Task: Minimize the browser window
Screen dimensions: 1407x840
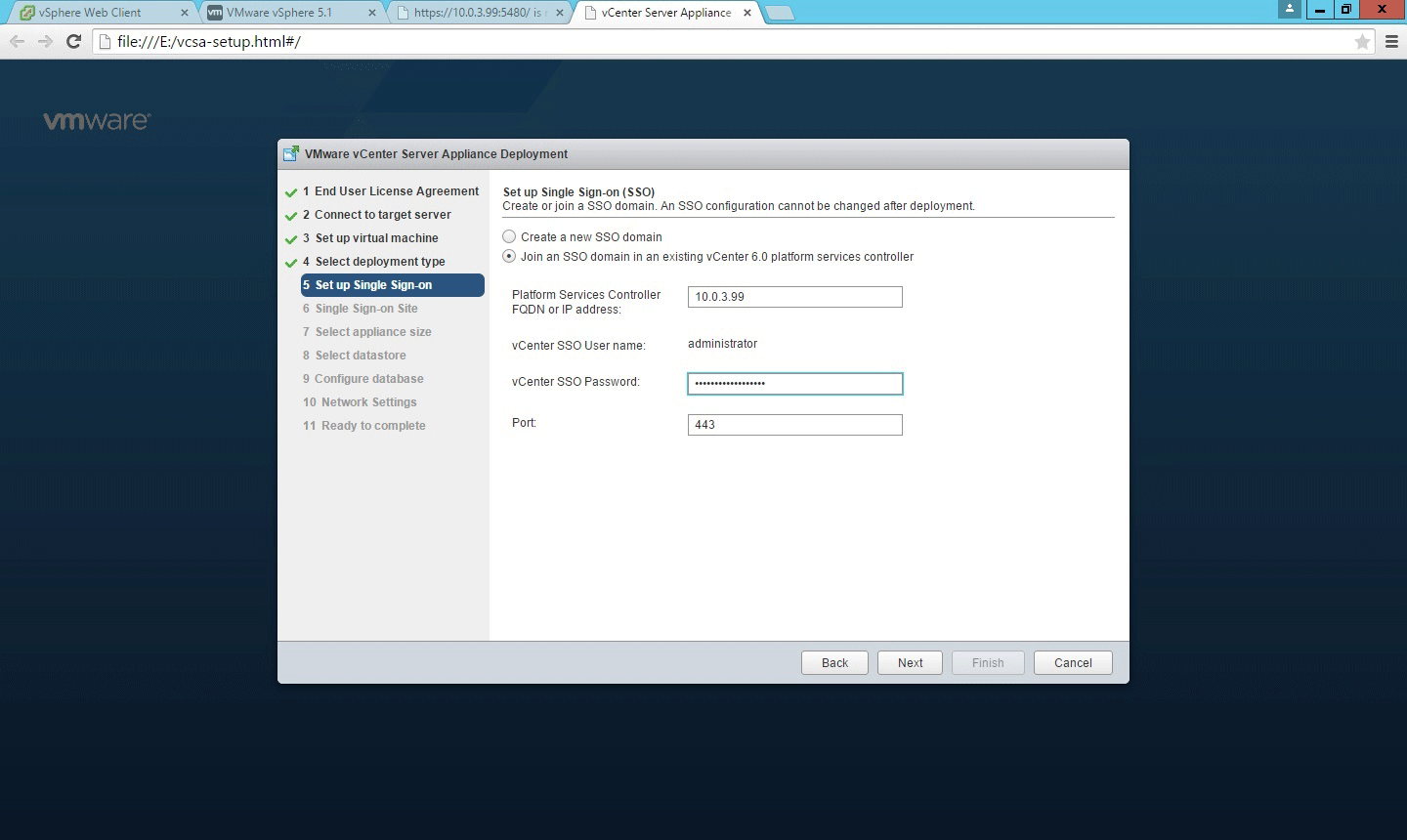Action: click(1319, 9)
